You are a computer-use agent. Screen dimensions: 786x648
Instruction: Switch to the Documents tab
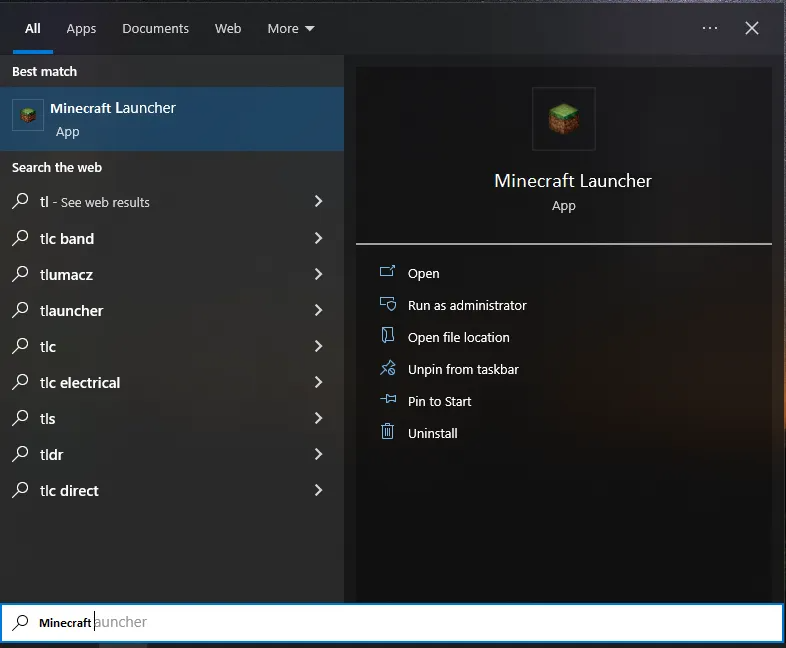coord(155,29)
